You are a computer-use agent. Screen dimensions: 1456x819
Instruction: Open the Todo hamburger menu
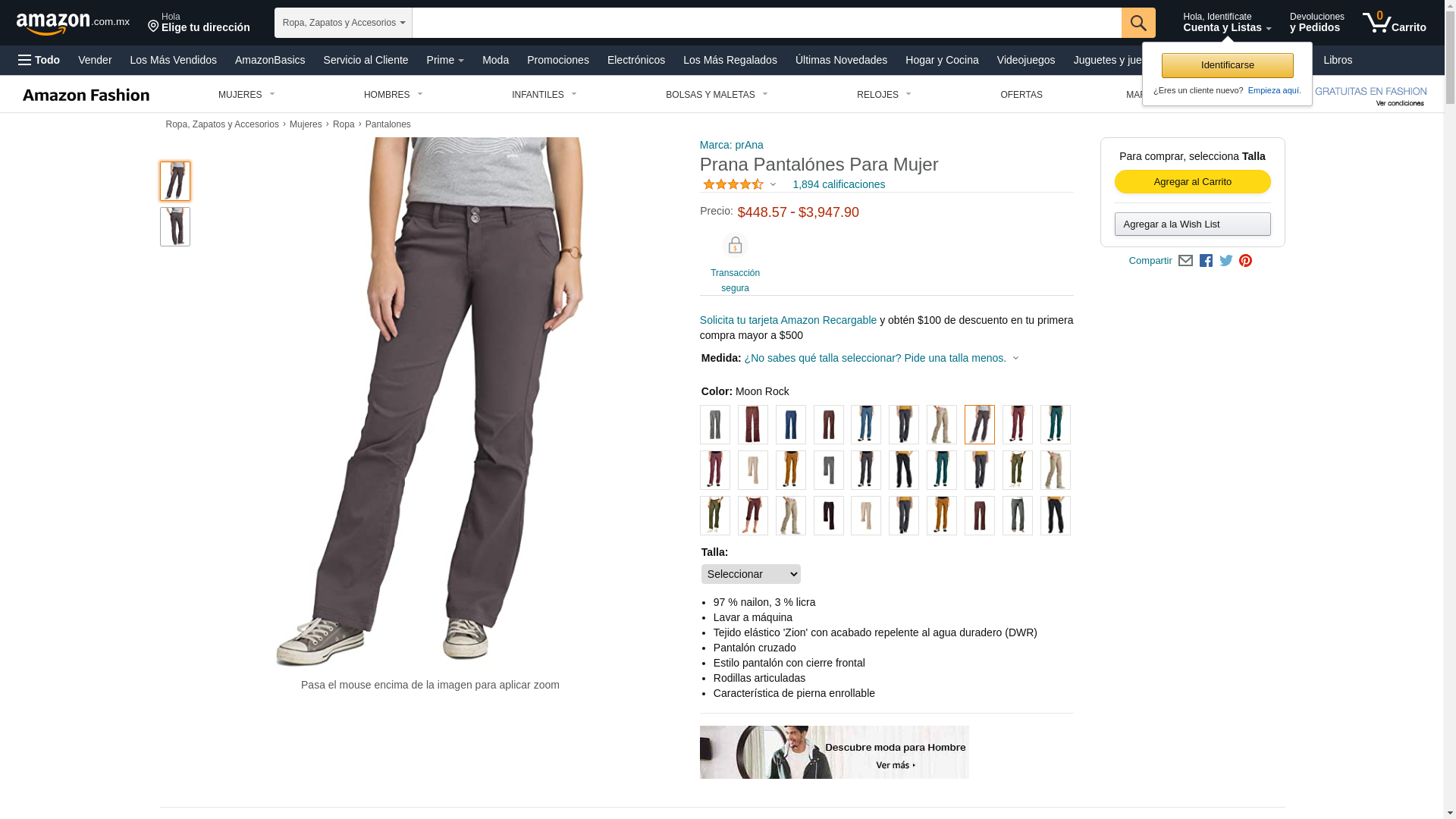coord(39,60)
